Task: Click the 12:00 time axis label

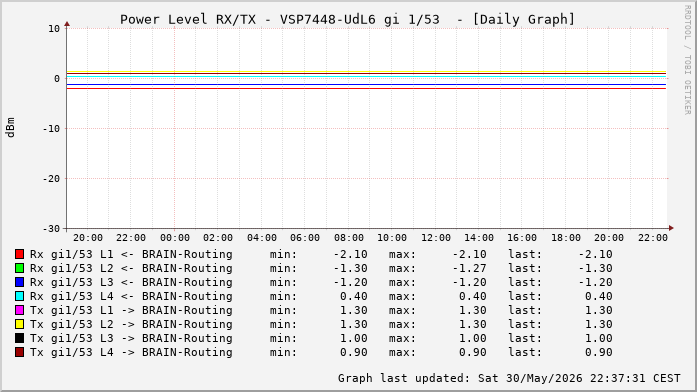Action: point(436,238)
